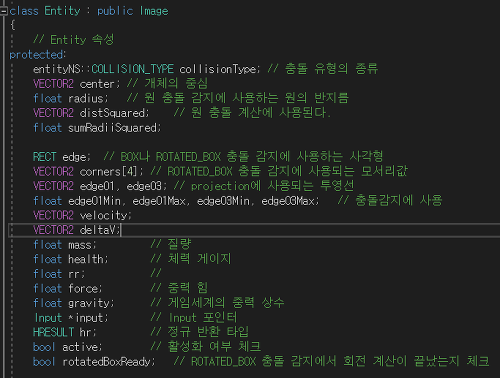Click the 'gravity' variable name
Viewport: 500px width, 378px height.
[x=89, y=303]
